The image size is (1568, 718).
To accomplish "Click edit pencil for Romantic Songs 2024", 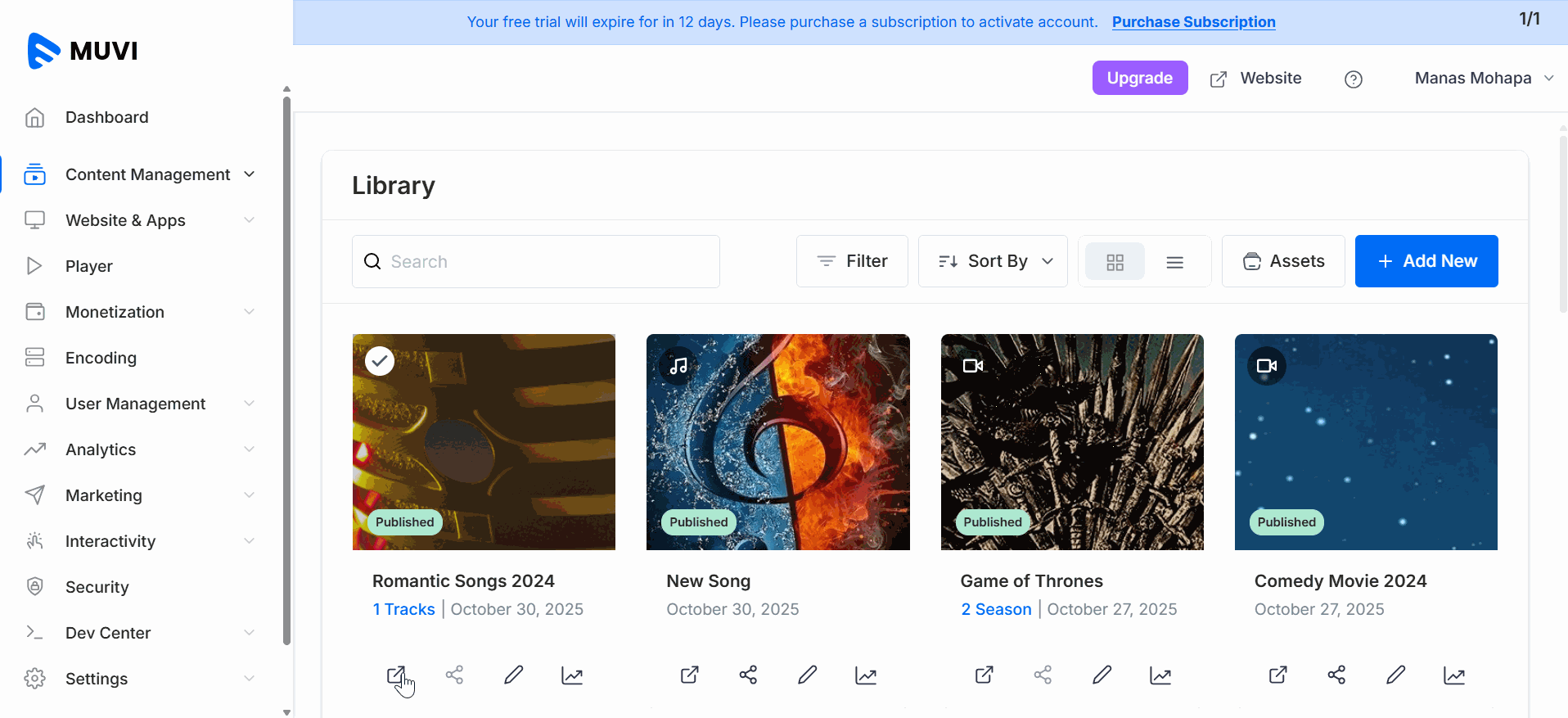I will point(513,675).
